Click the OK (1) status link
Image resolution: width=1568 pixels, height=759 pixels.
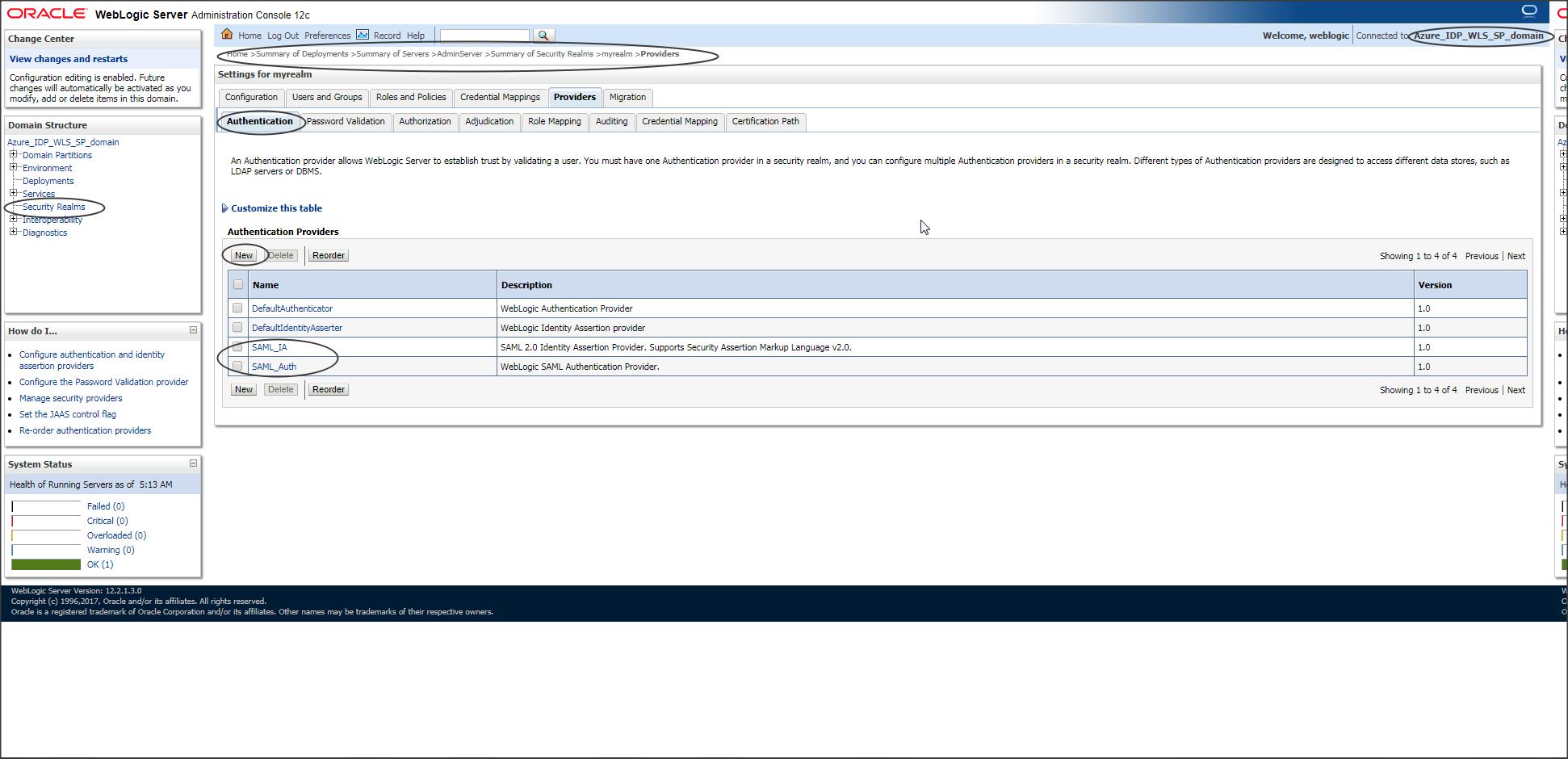click(x=100, y=564)
